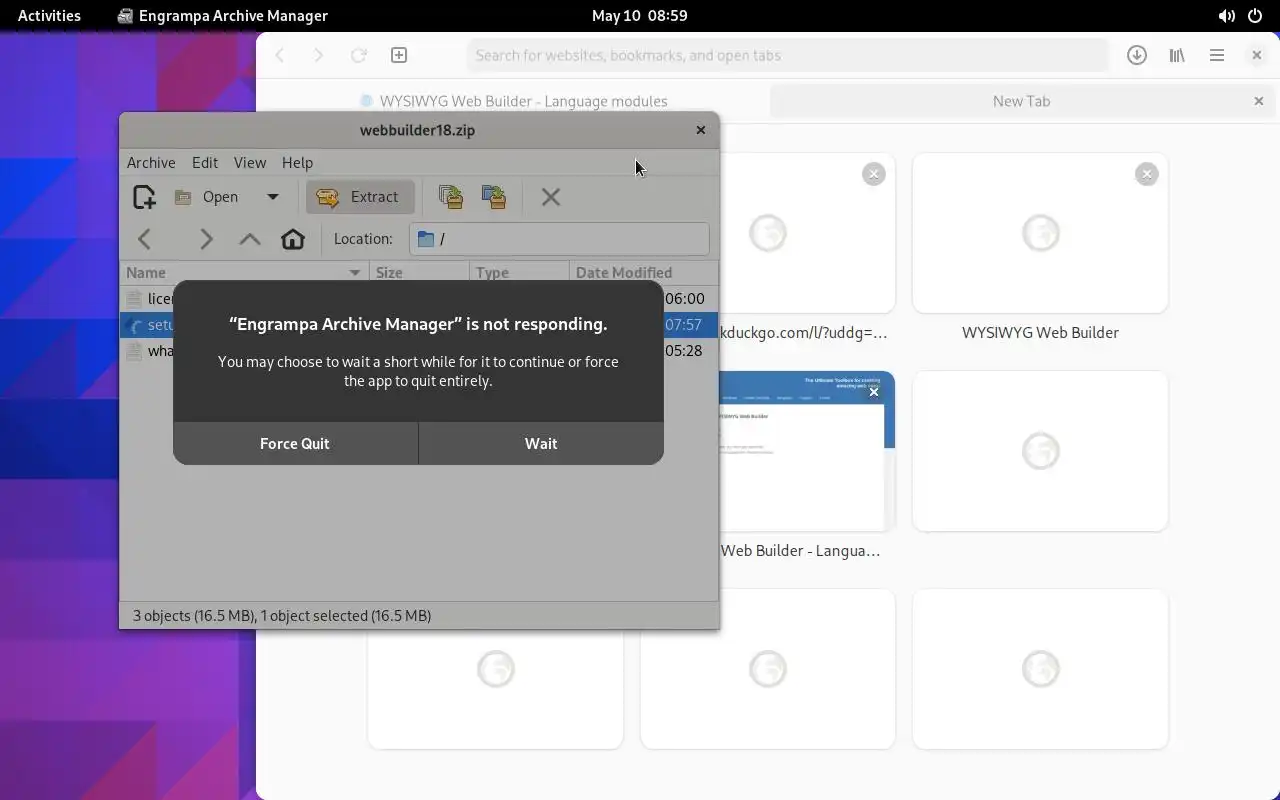Open a new tab with browser plus icon
The width and height of the screenshot is (1280, 800).
tap(398, 55)
